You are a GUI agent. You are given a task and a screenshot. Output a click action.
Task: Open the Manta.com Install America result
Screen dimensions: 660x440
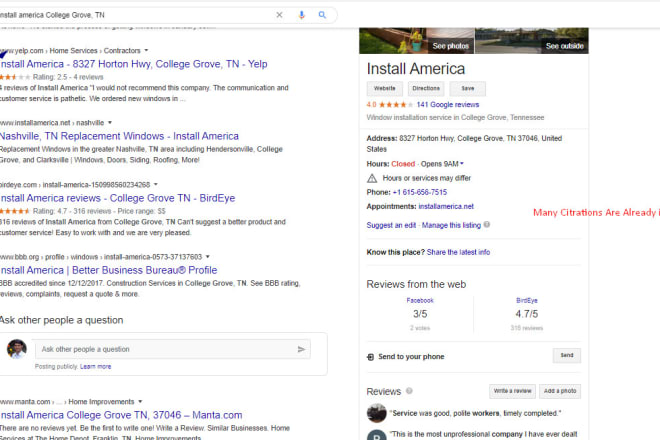click(121, 415)
